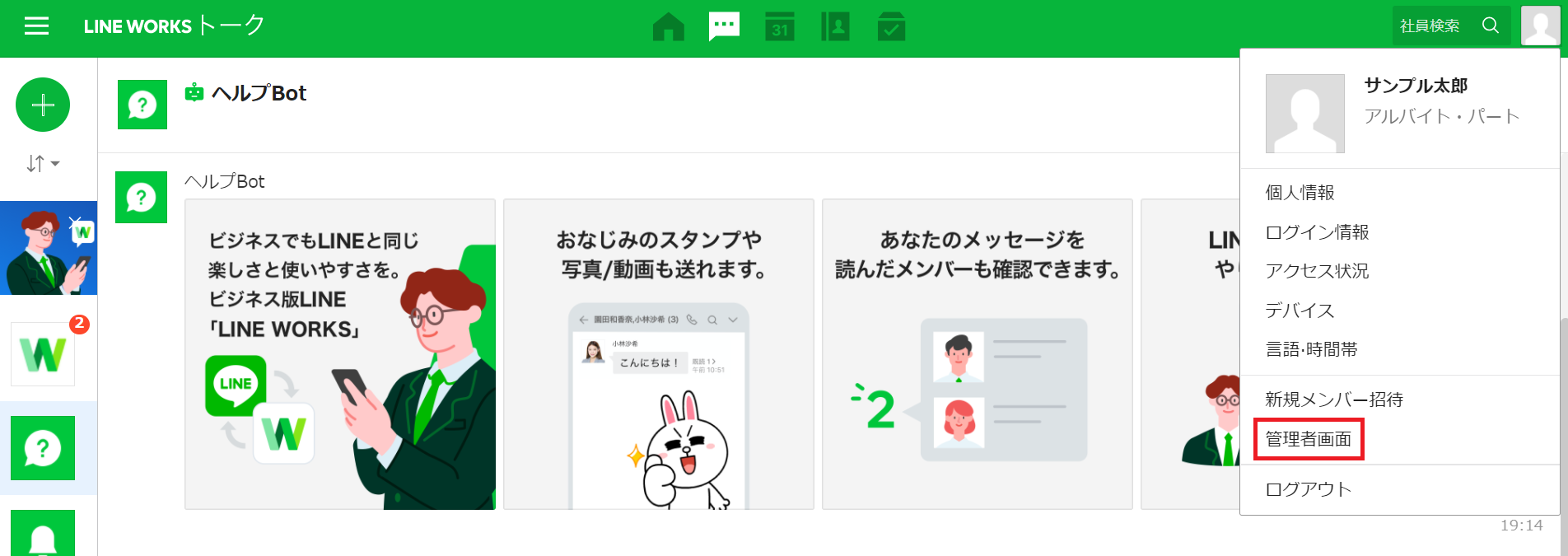The width and height of the screenshot is (1568, 556).
Task: Open 個人情報 menu item
Action: (x=1300, y=193)
